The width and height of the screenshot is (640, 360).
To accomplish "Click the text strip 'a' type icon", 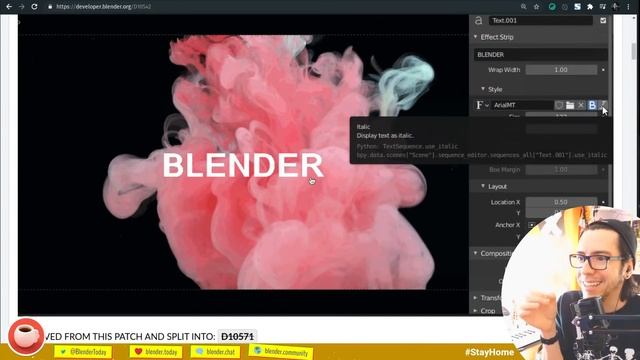I will click(478, 20).
